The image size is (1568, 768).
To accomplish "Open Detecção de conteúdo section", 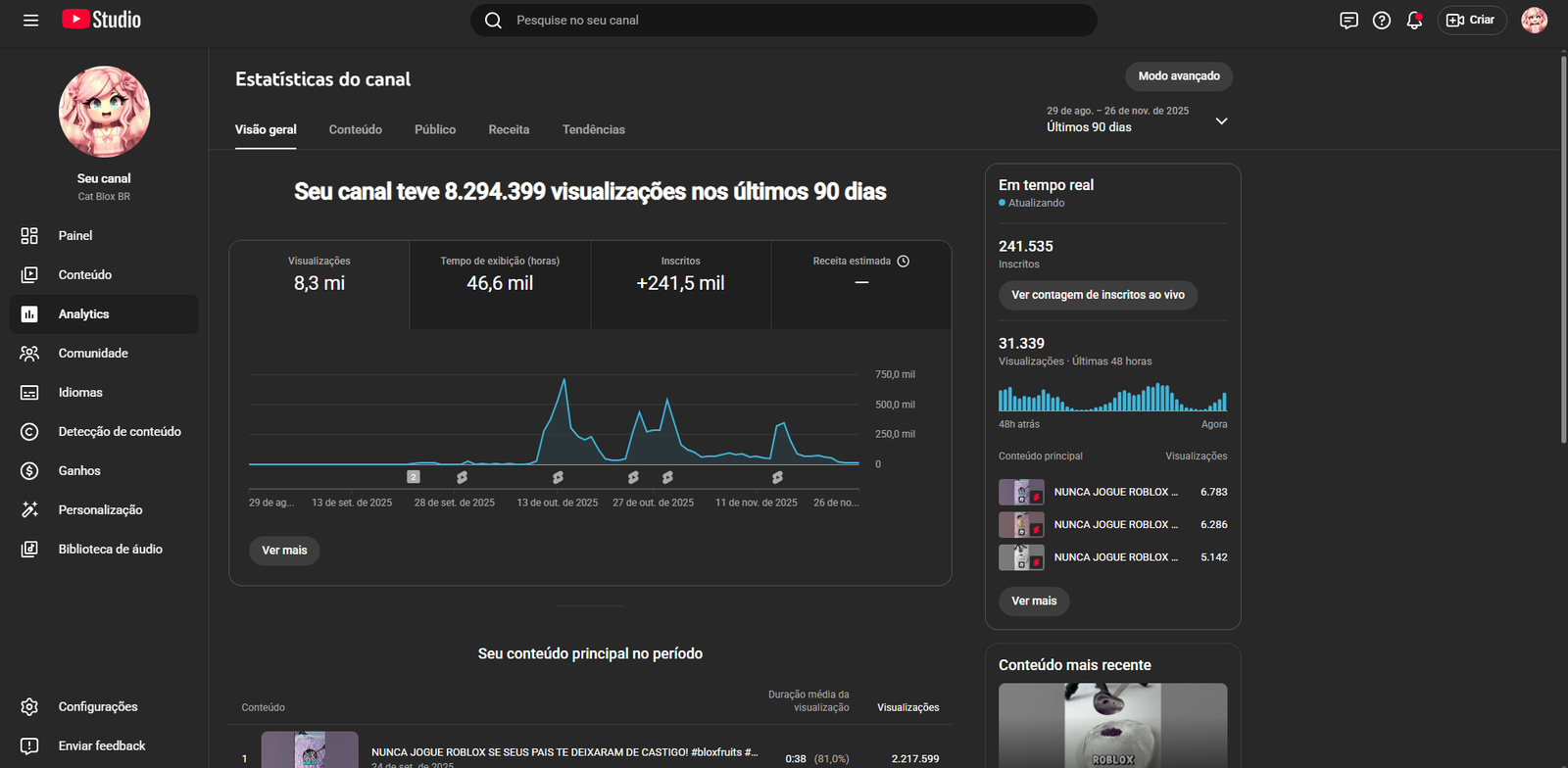I will click(120, 432).
